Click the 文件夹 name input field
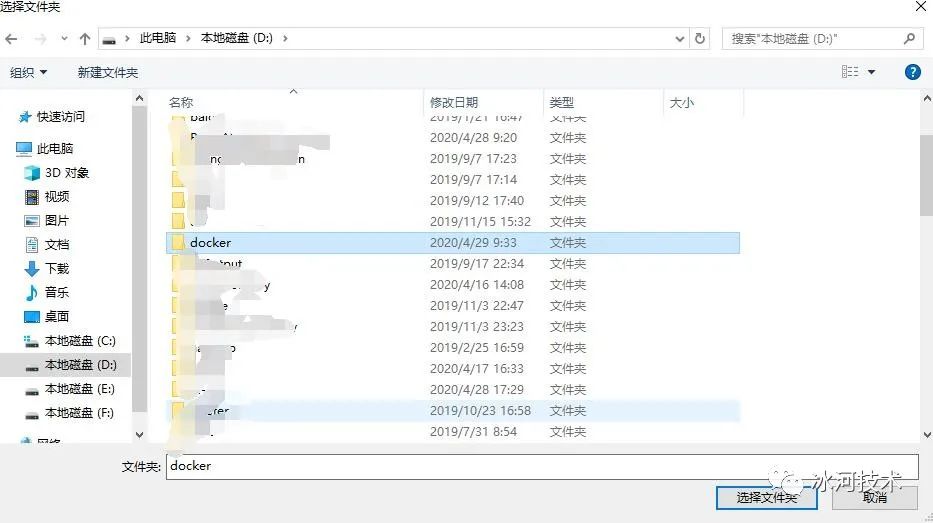Image resolution: width=933 pixels, height=523 pixels. click(542, 466)
